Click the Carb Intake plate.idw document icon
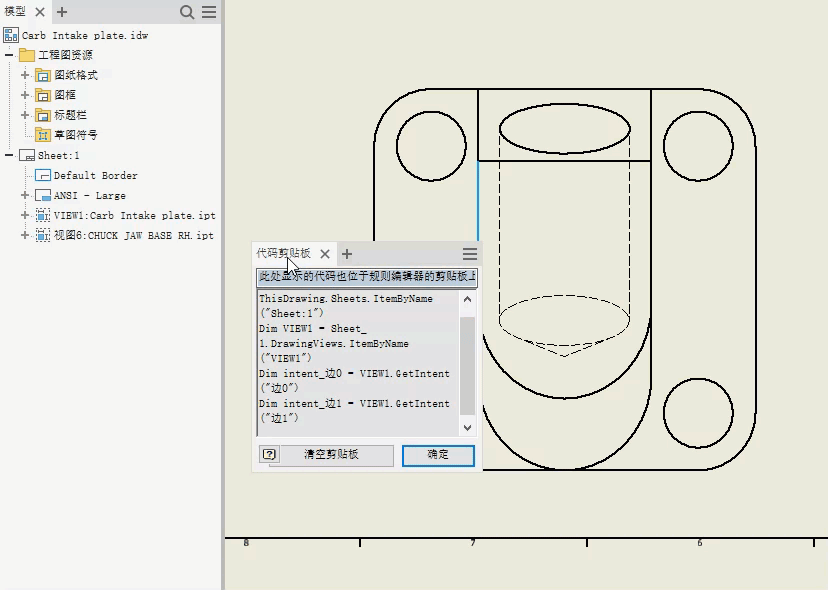Viewport: 828px width, 590px height. tap(11, 35)
